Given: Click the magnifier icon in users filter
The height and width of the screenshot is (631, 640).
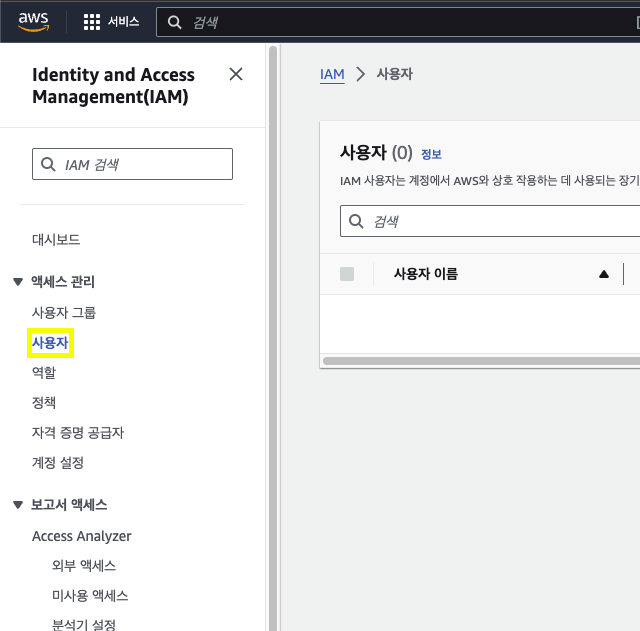Looking at the screenshot, I should (x=356, y=221).
